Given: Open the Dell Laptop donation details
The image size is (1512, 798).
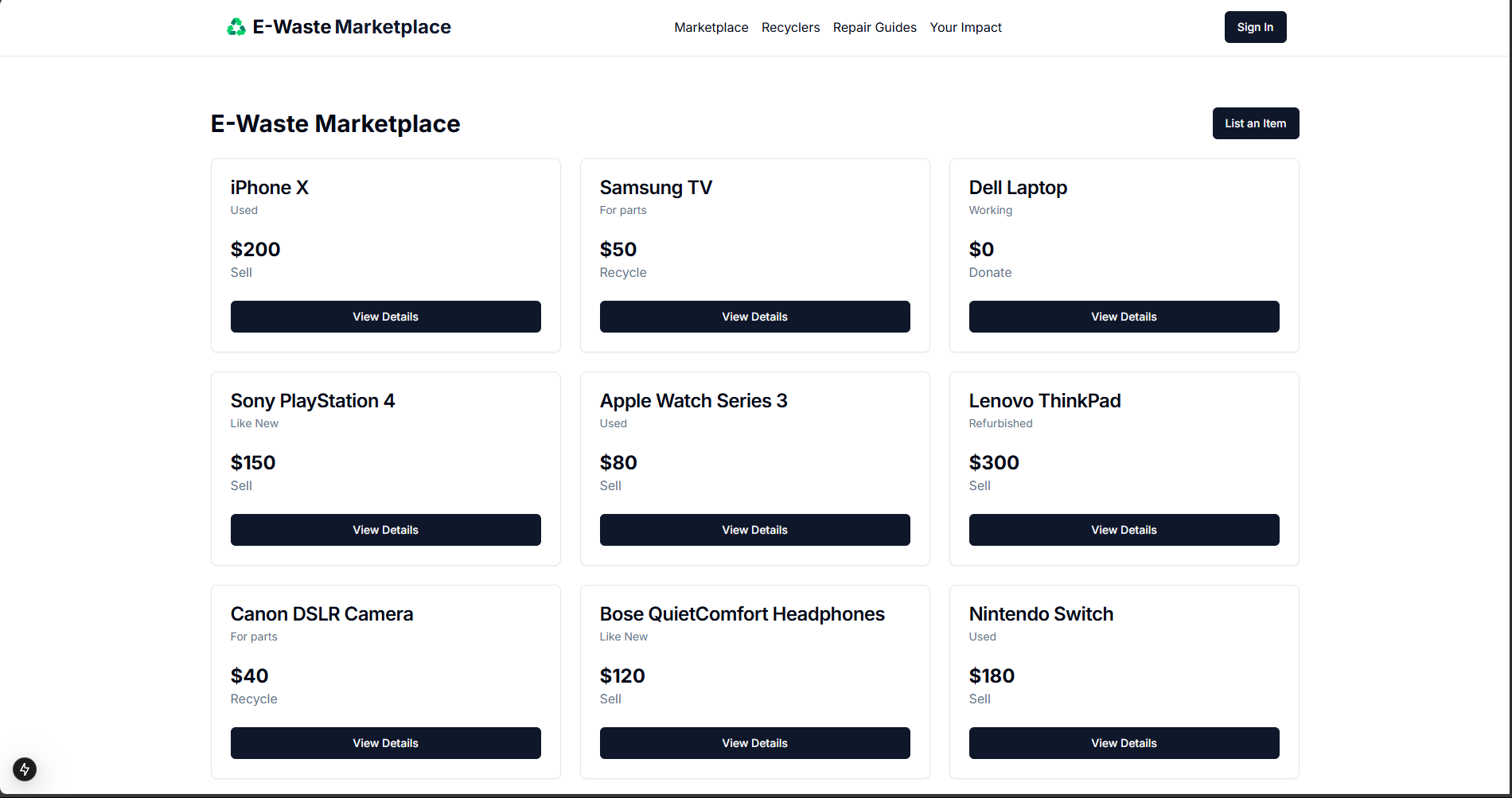Looking at the screenshot, I should [1124, 316].
